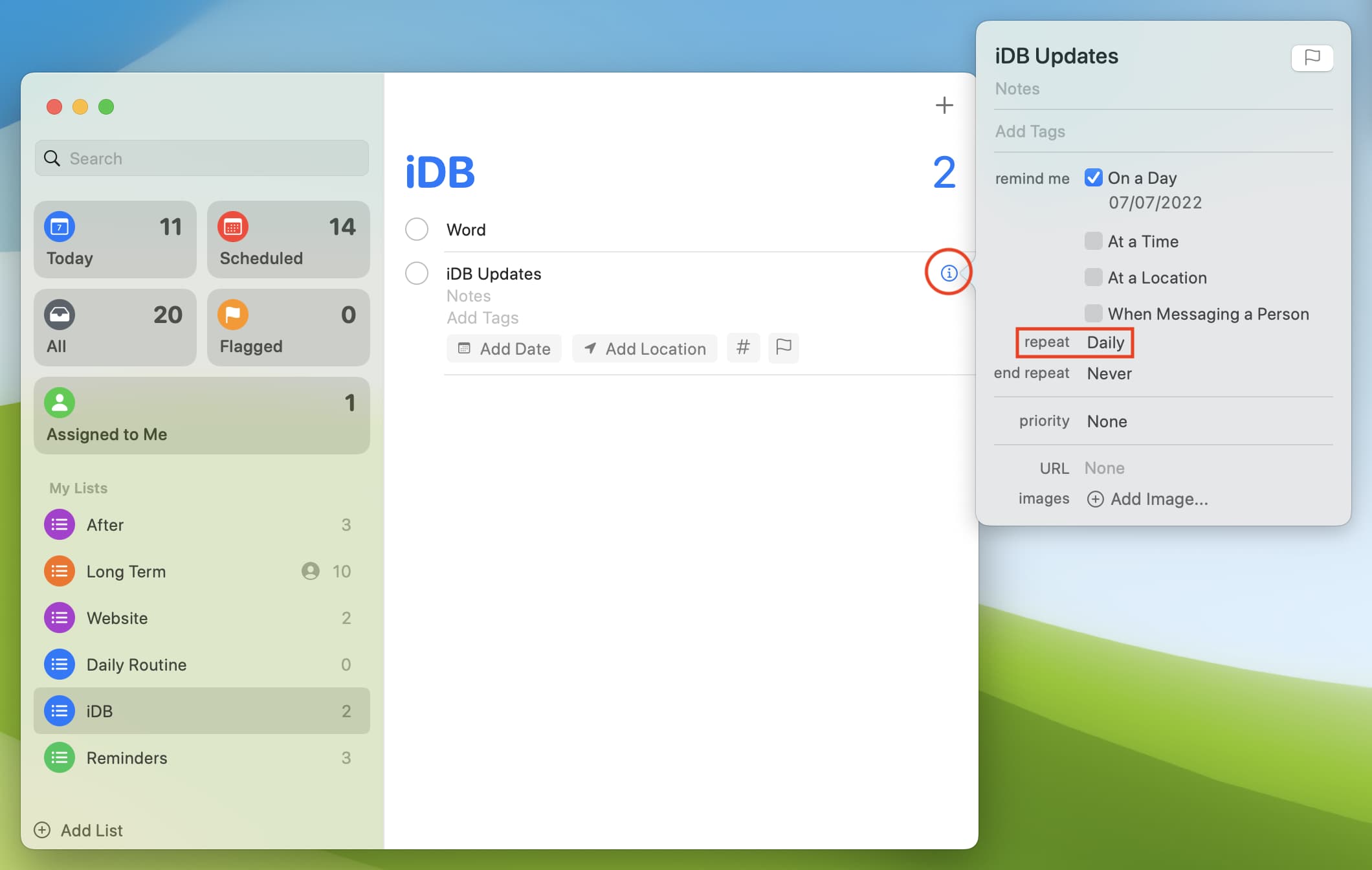Image resolution: width=1372 pixels, height=870 pixels.
Task: Click the flag icon under iDB Updates
Action: coord(783,348)
